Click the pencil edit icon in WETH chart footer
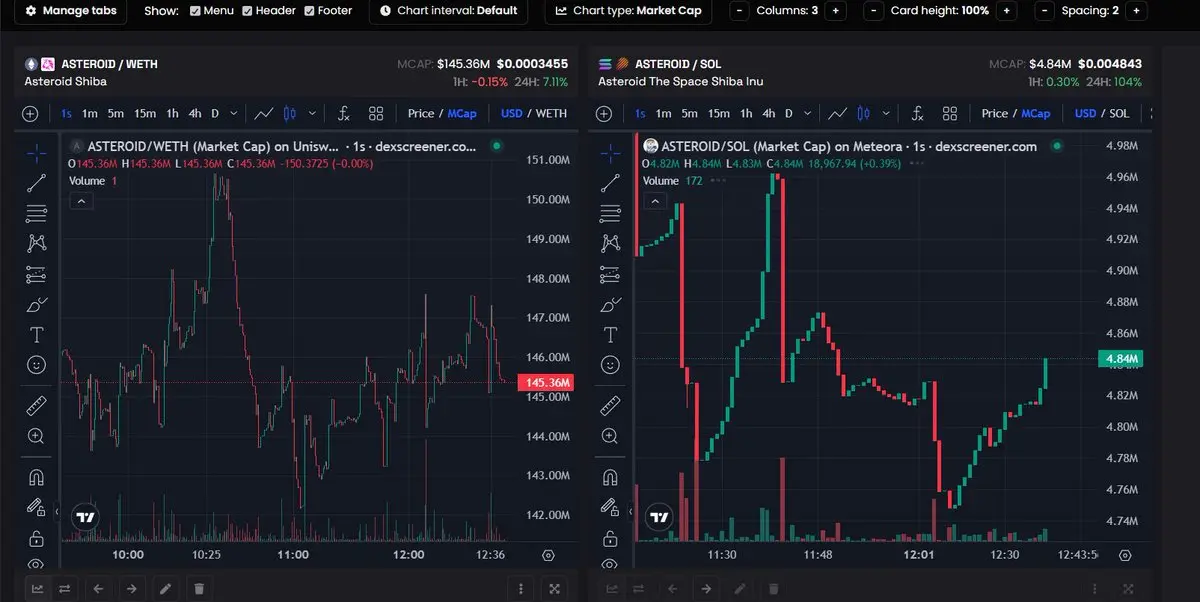1200x602 pixels. [165, 589]
